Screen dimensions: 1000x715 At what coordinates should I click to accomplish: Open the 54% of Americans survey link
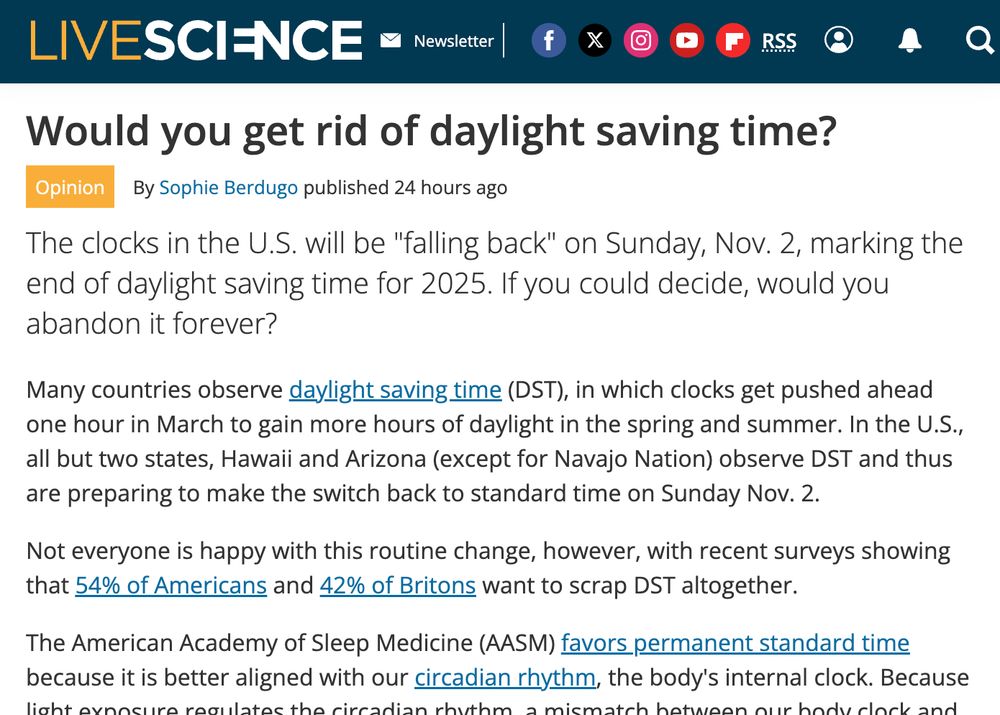[x=170, y=585]
